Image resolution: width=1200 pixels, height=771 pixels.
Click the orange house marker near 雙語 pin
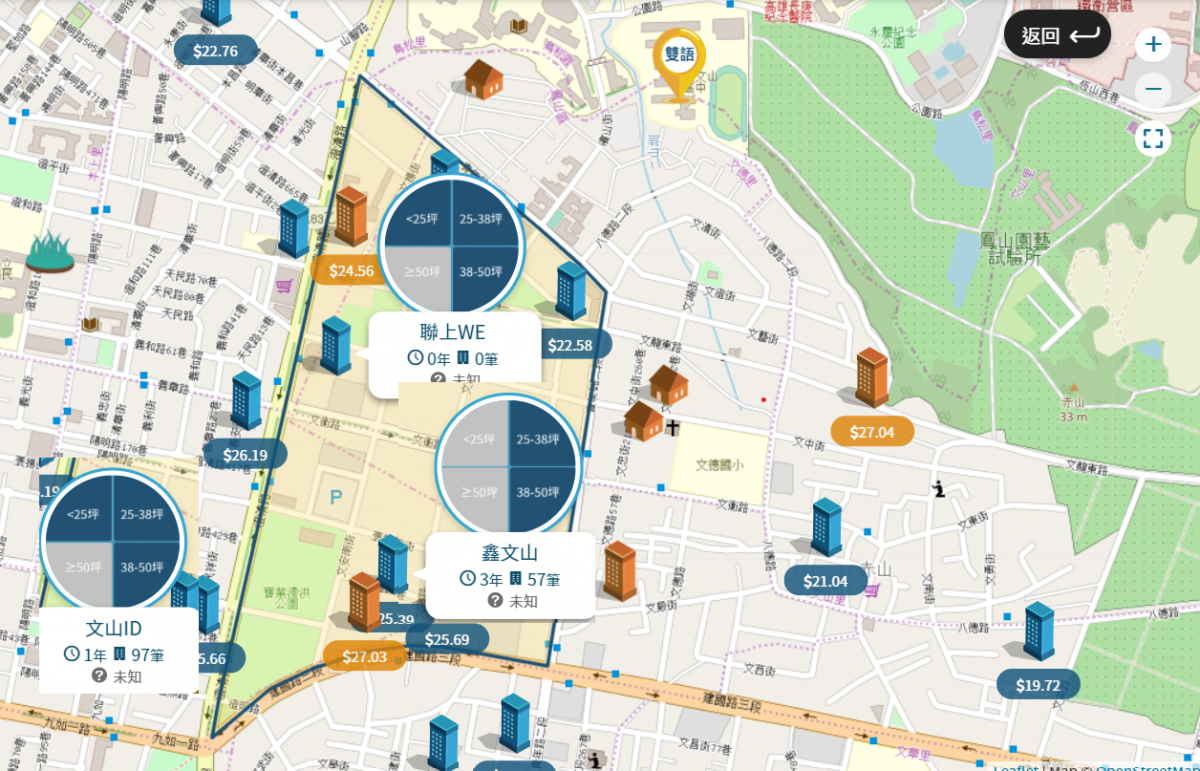coord(483,79)
